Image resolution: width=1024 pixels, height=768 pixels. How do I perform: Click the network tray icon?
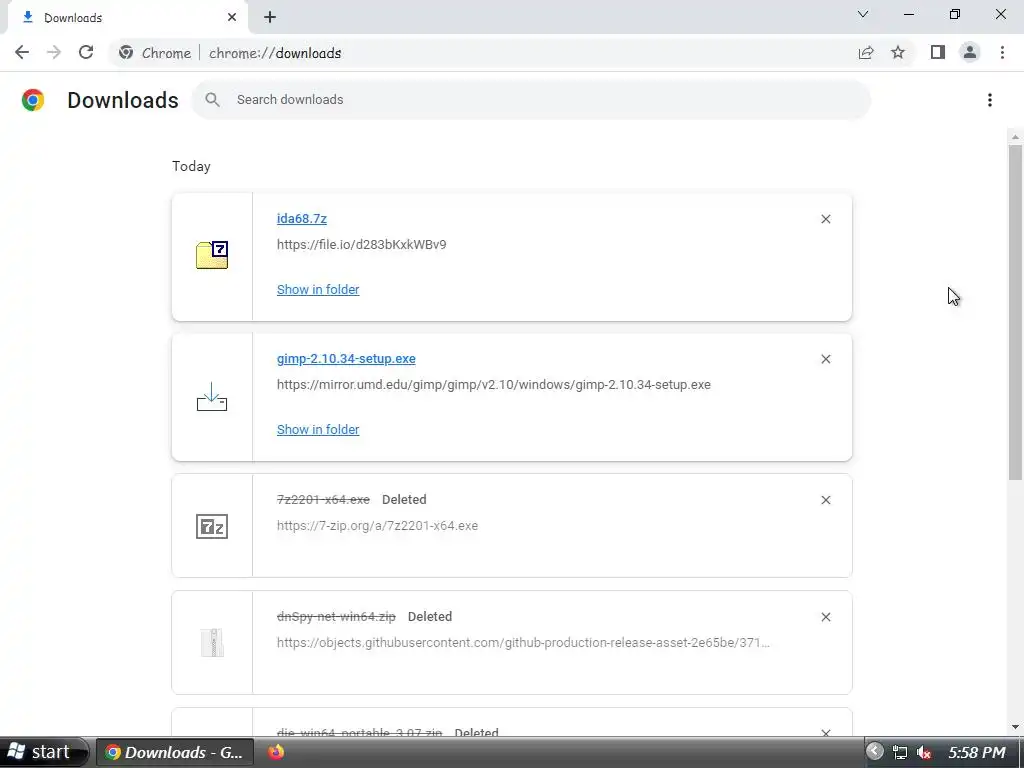[900, 752]
